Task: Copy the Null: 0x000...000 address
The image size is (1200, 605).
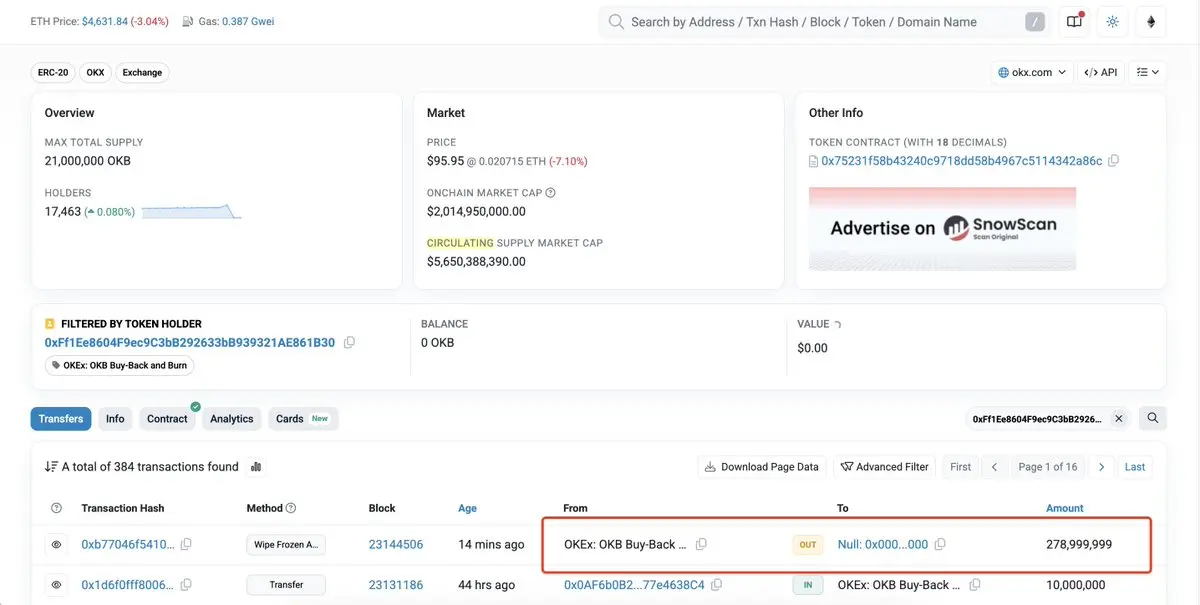Action: pos(940,545)
